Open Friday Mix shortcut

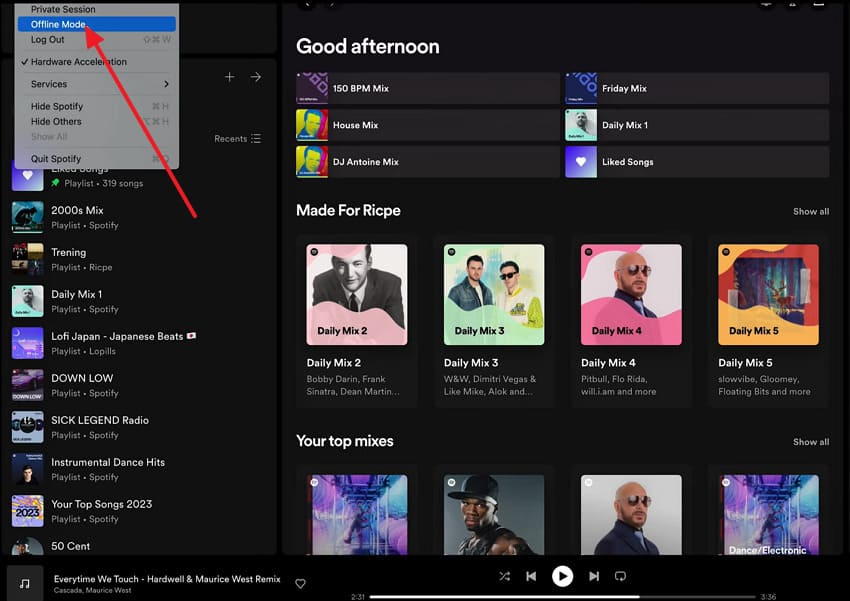pos(697,88)
